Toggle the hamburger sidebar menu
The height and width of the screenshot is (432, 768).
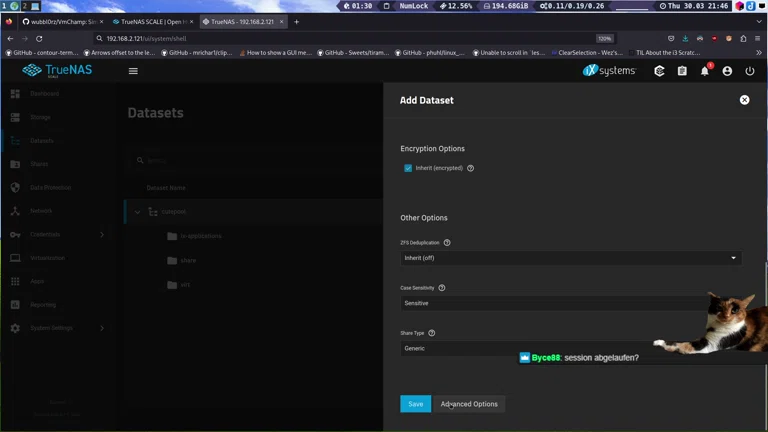point(133,71)
